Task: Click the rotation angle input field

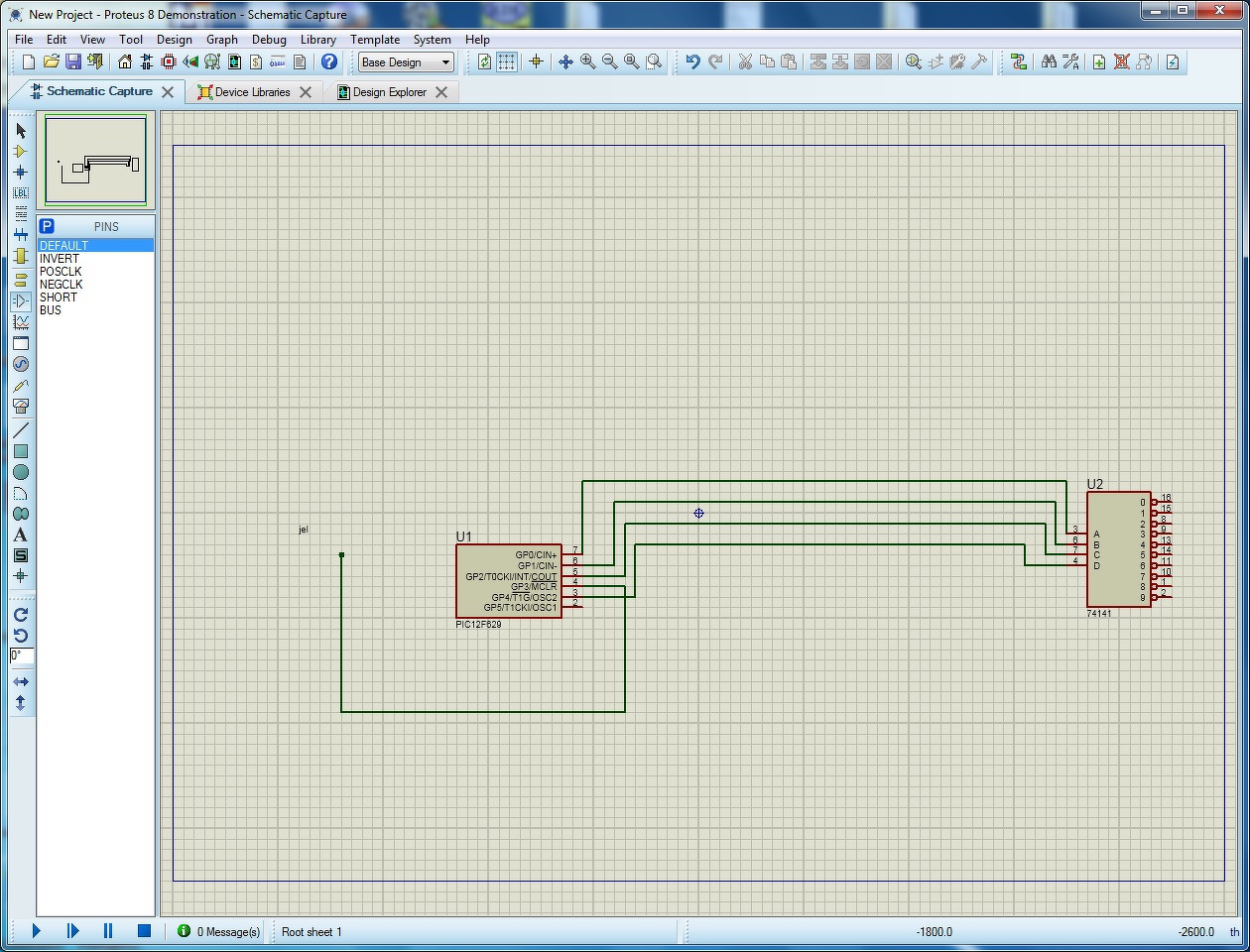Action: (x=22, y=655)
